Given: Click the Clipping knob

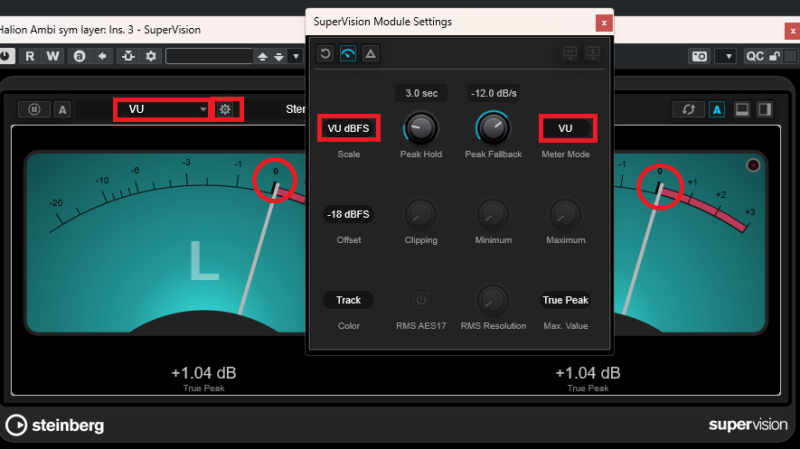Looking at the screenshot, I should click(420, 214).
